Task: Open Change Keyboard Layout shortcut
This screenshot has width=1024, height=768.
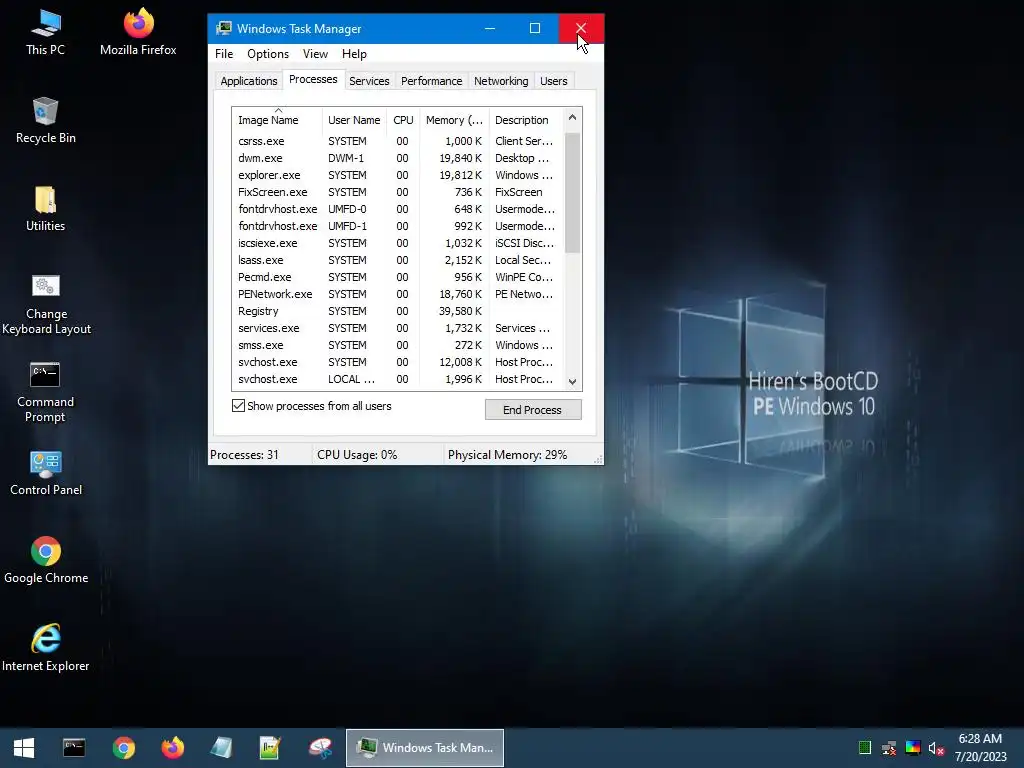Action: click(x=46, y=304)
